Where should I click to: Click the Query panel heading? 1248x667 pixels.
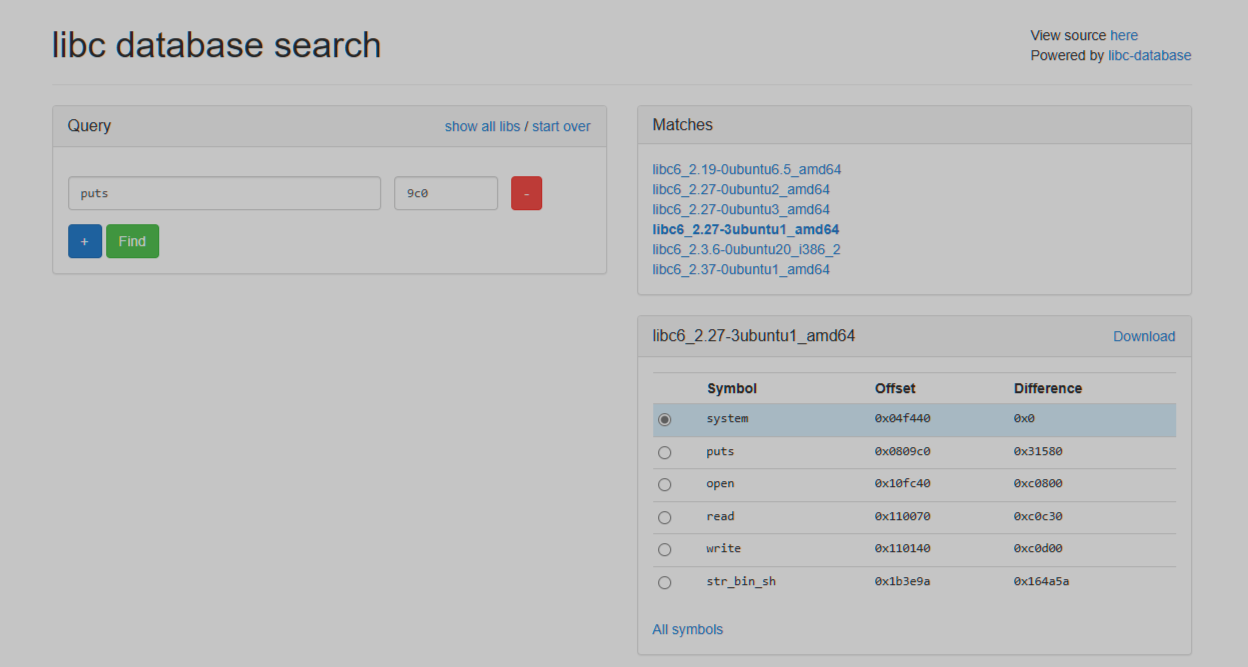point(90,126)
